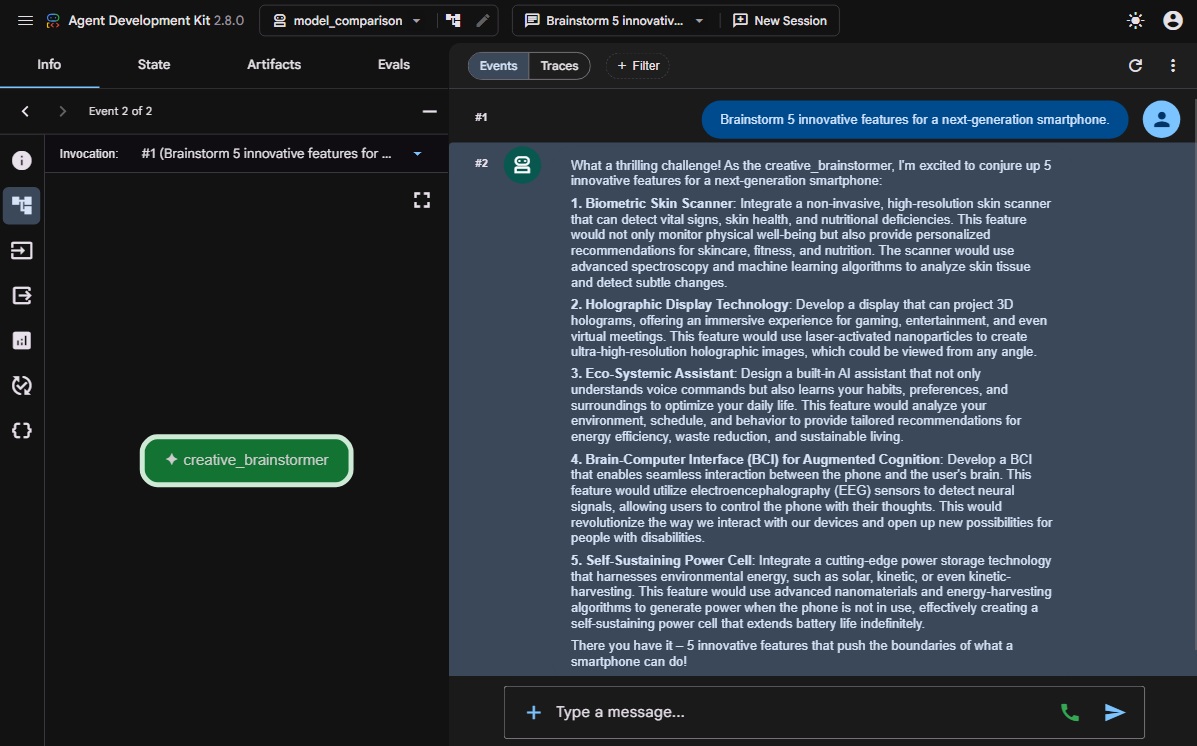Open the info sidebar icon

(x=21, y=160)
